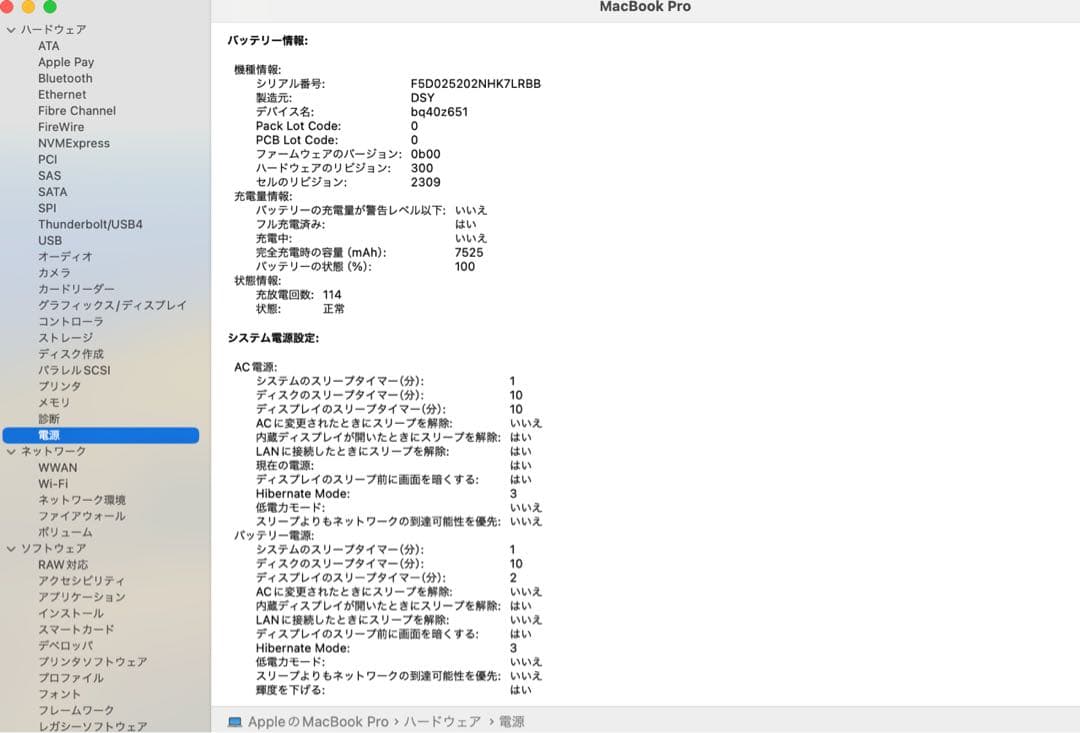Image resolution: width=1080 pixels, height=733 pixels.
Task: Select Bluetooth in the hardware list
Action: [x=65, y=78]
